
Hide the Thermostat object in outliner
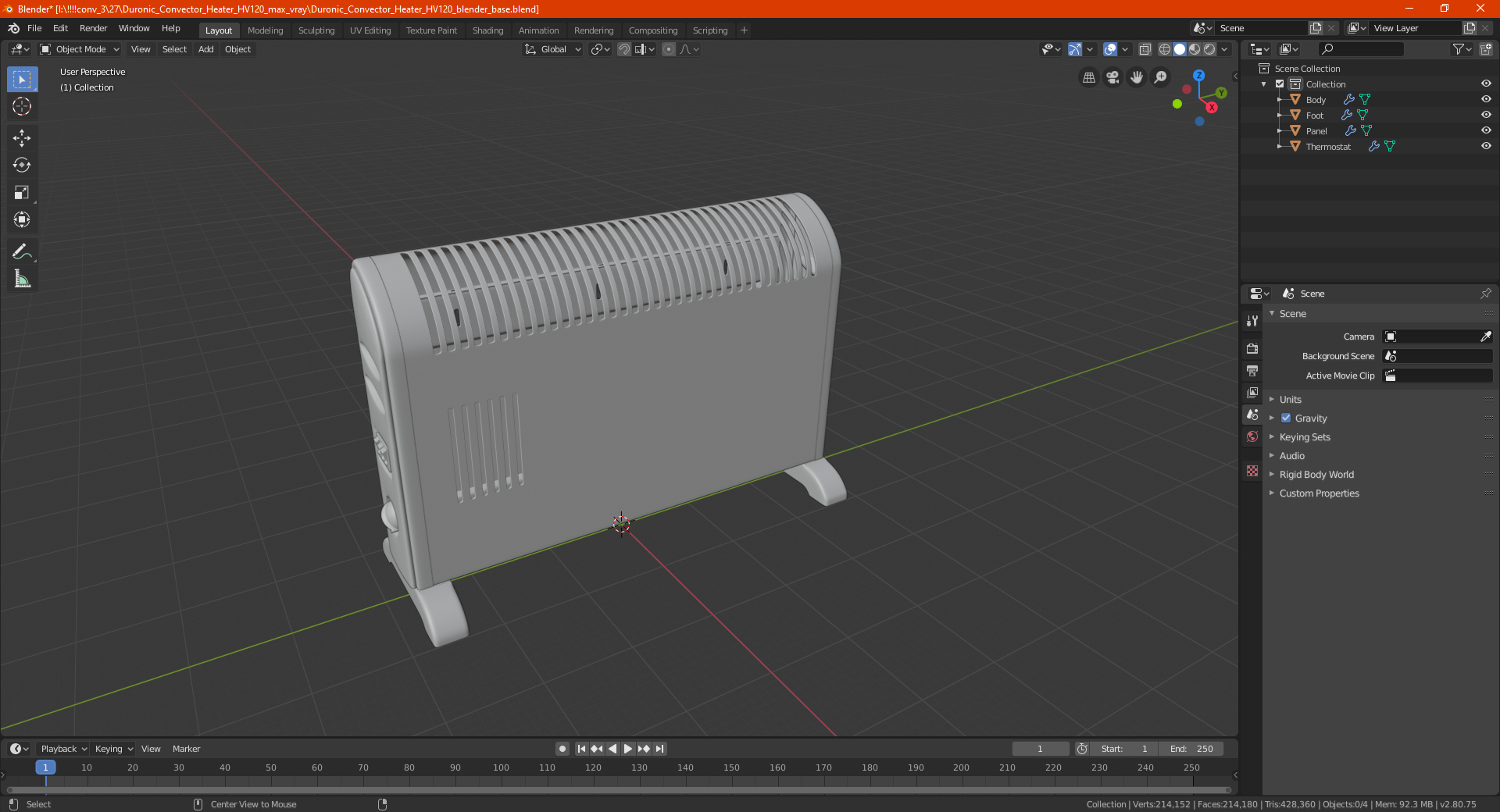pyautogui.click(x=1486, y=146)
